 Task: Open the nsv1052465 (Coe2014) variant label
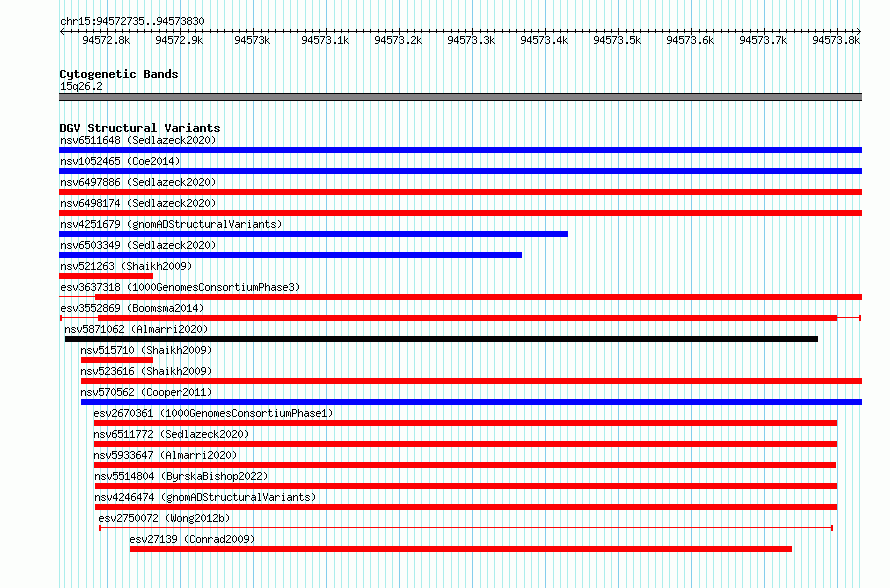pos(120,161)
